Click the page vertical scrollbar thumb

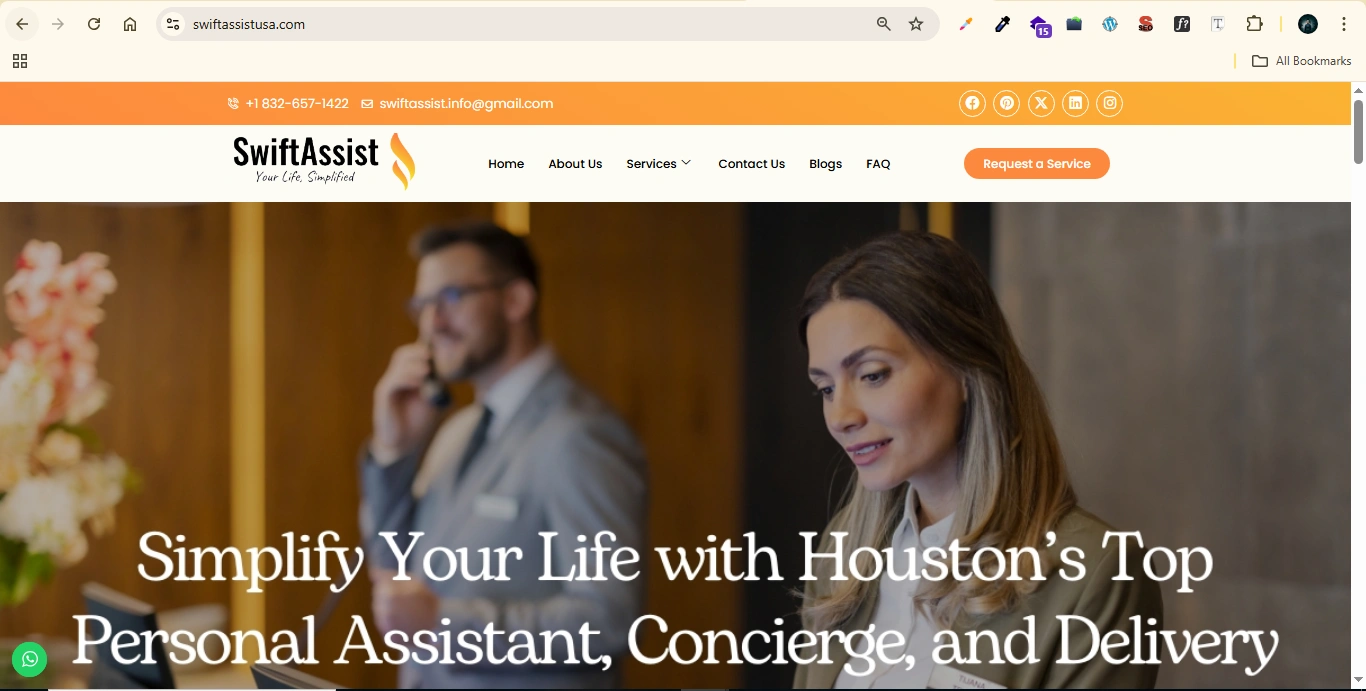[1358, 131]
